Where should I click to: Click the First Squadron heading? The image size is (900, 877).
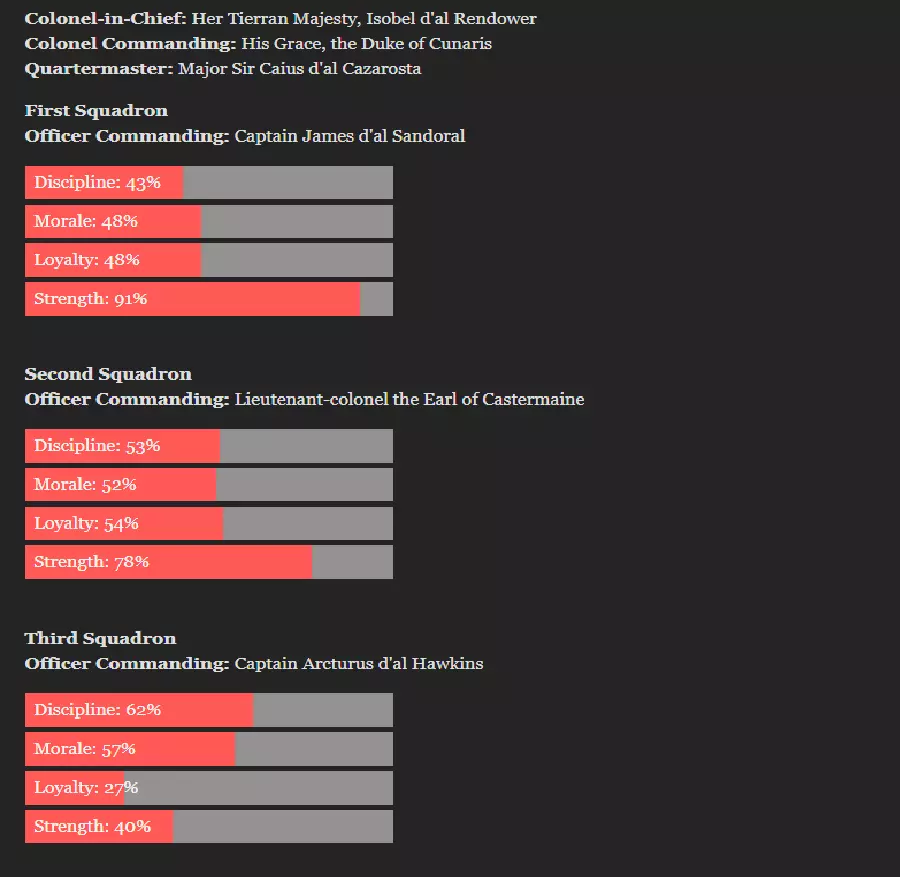(x=96, y=111)
